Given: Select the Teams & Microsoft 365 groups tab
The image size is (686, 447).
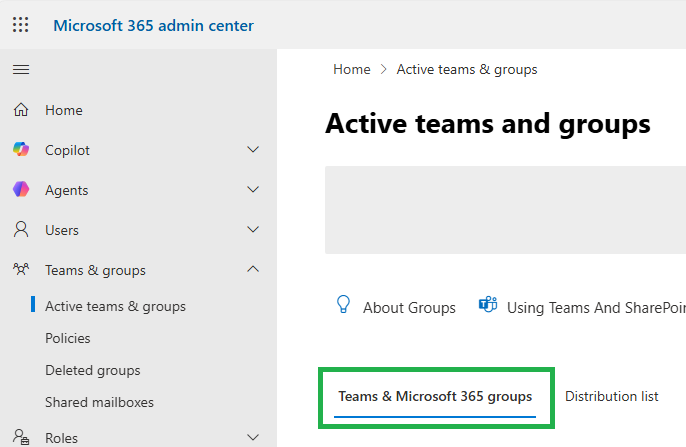Looking at the screenshot, I should coord(435,397).
